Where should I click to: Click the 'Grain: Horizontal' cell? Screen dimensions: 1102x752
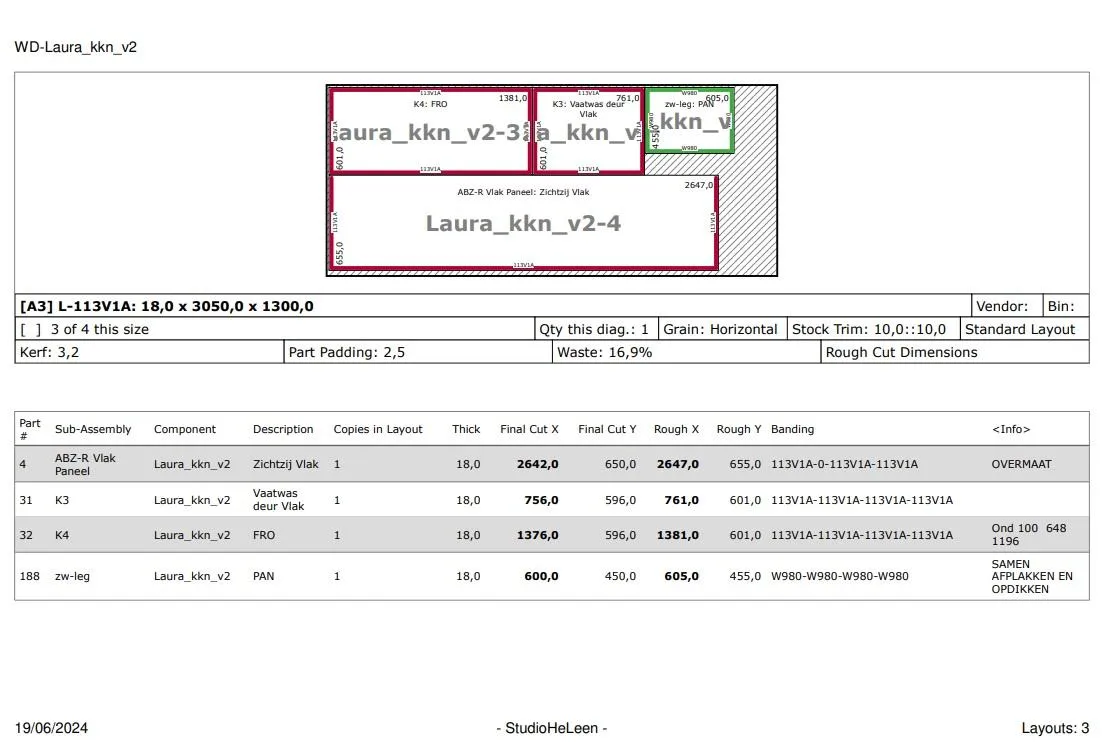(722, 330)
